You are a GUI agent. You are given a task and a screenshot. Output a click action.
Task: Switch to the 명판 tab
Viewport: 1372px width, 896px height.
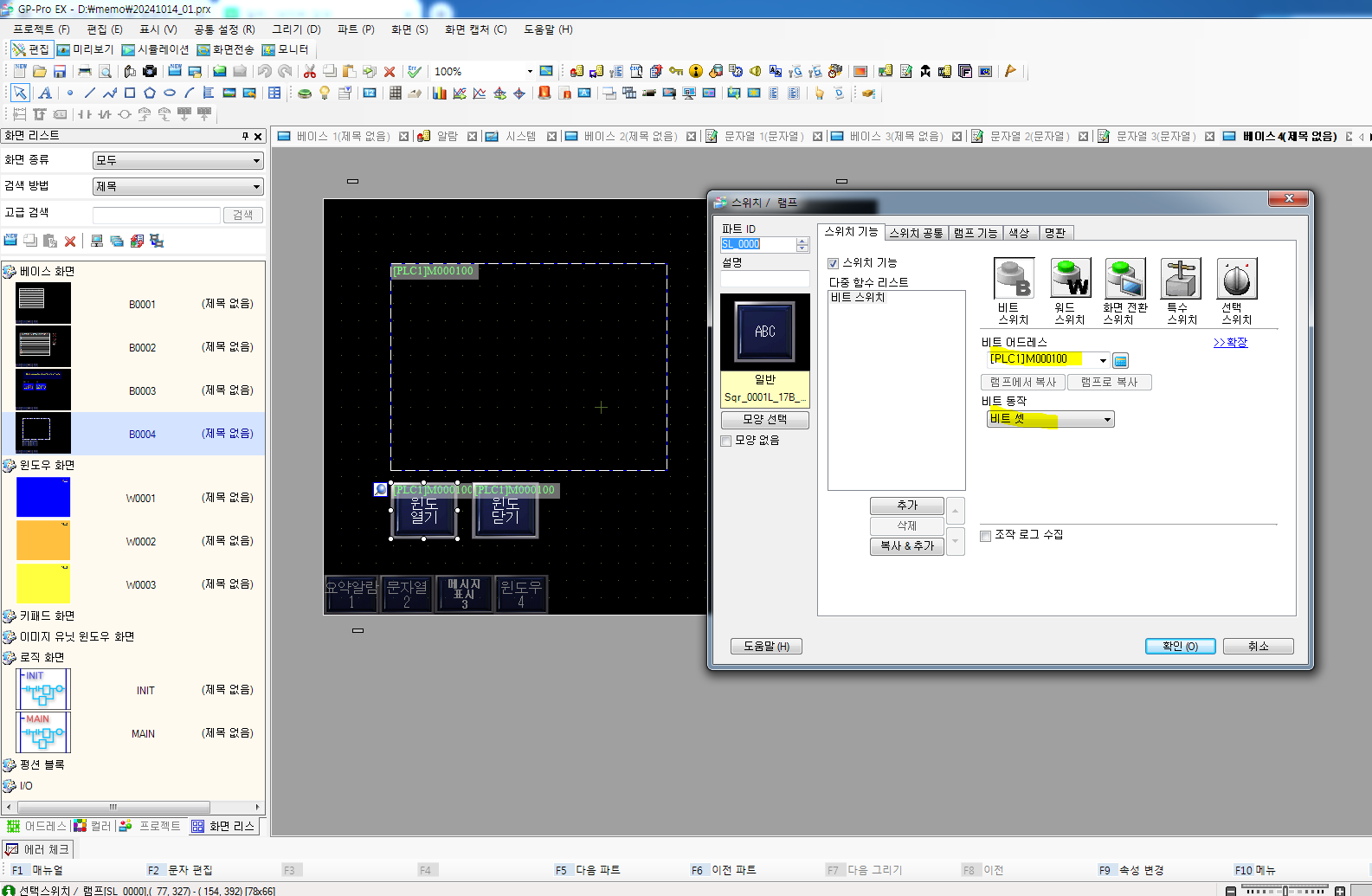click(1054, 233)
